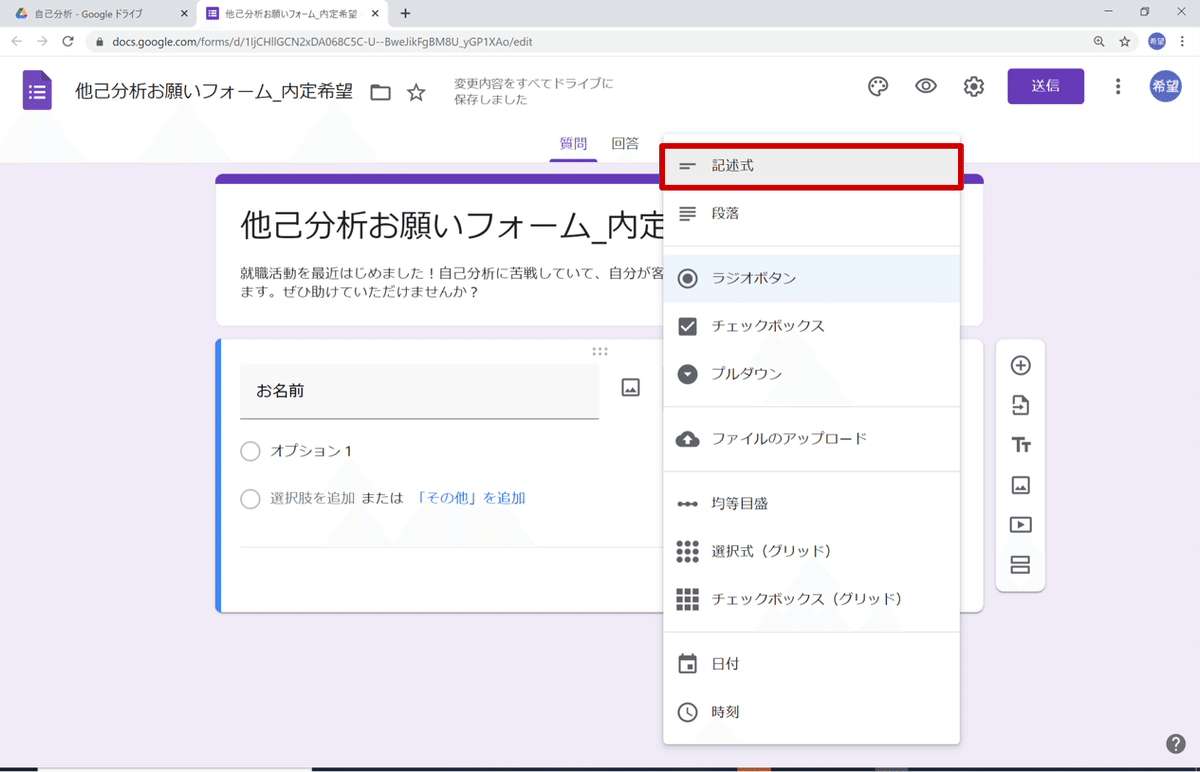The width and height of the screenshot is (1200, 772).
Task: Preview the form with the eye icon
Action: tap(925, 86)
